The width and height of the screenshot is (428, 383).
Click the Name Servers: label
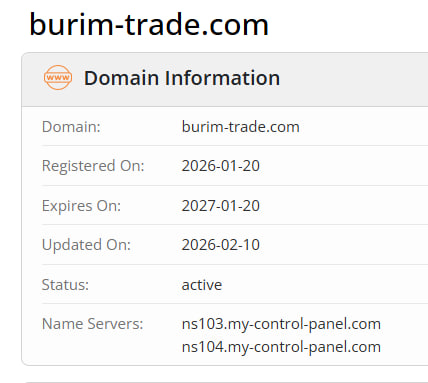(x=92, y=324)
